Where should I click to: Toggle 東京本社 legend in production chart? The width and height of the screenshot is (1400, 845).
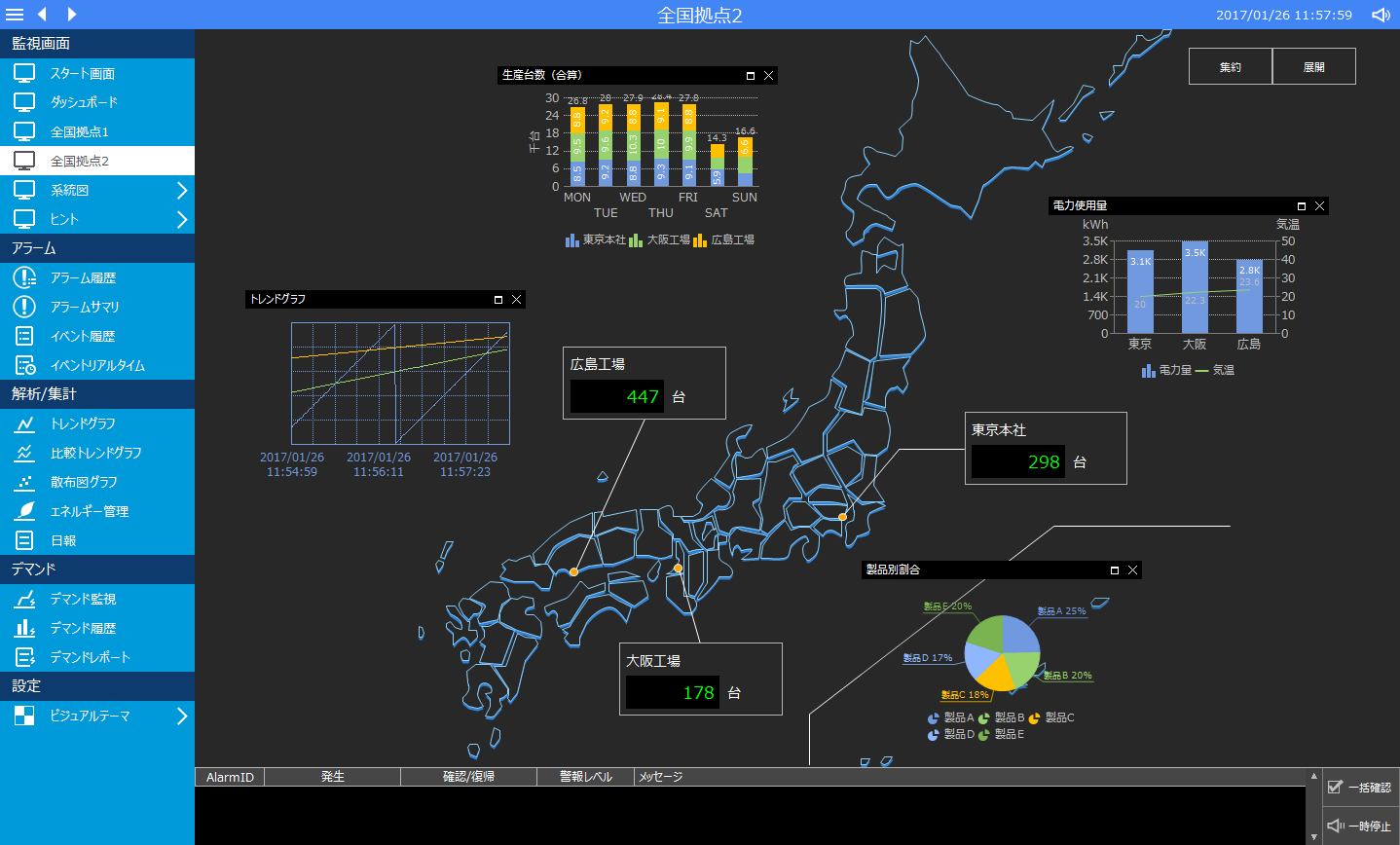(596, 239)
